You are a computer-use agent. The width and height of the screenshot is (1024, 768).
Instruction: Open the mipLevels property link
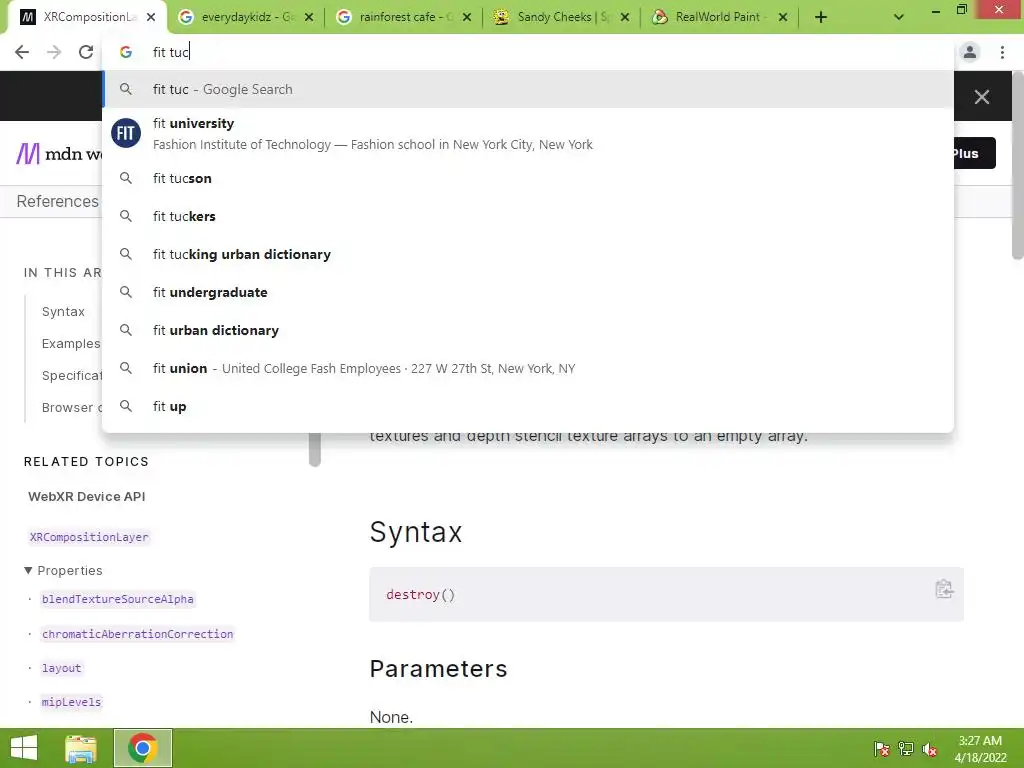[71, 702]
